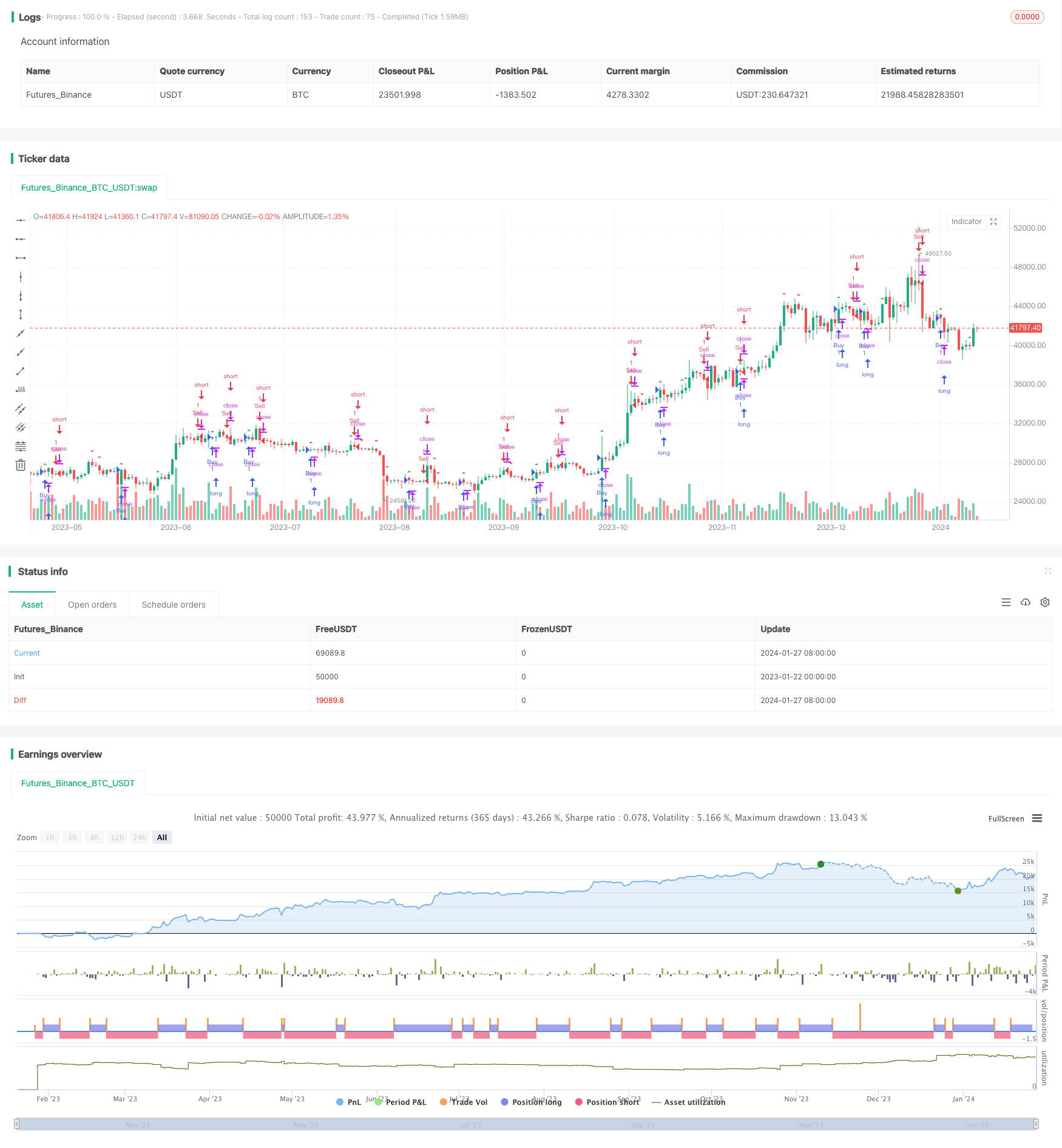The height and width of the screenshot is (1148, 1062).
Task: Select the horizontal straight line drawing tool
Action: point(21,220)
